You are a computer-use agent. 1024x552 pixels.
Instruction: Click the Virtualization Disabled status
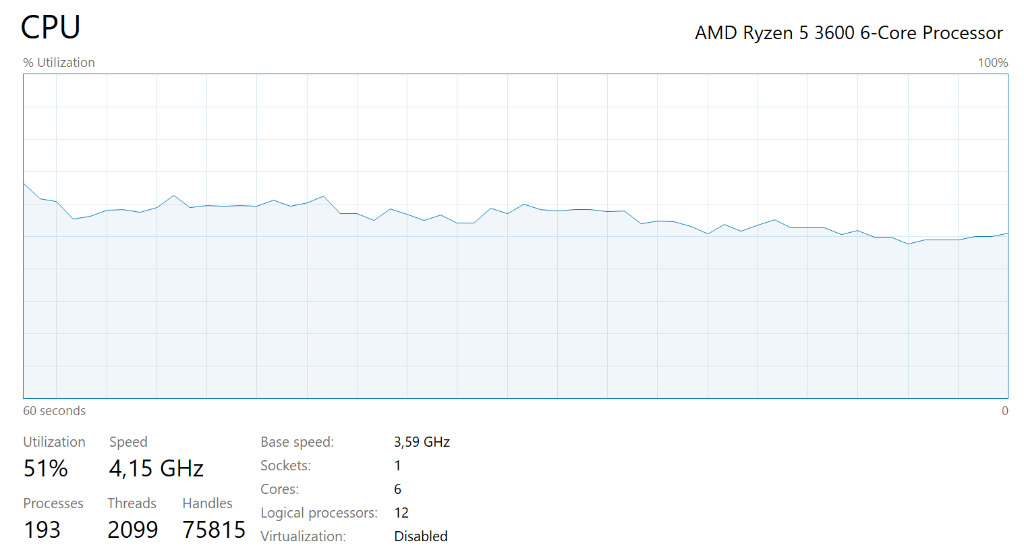coord(420,537)
